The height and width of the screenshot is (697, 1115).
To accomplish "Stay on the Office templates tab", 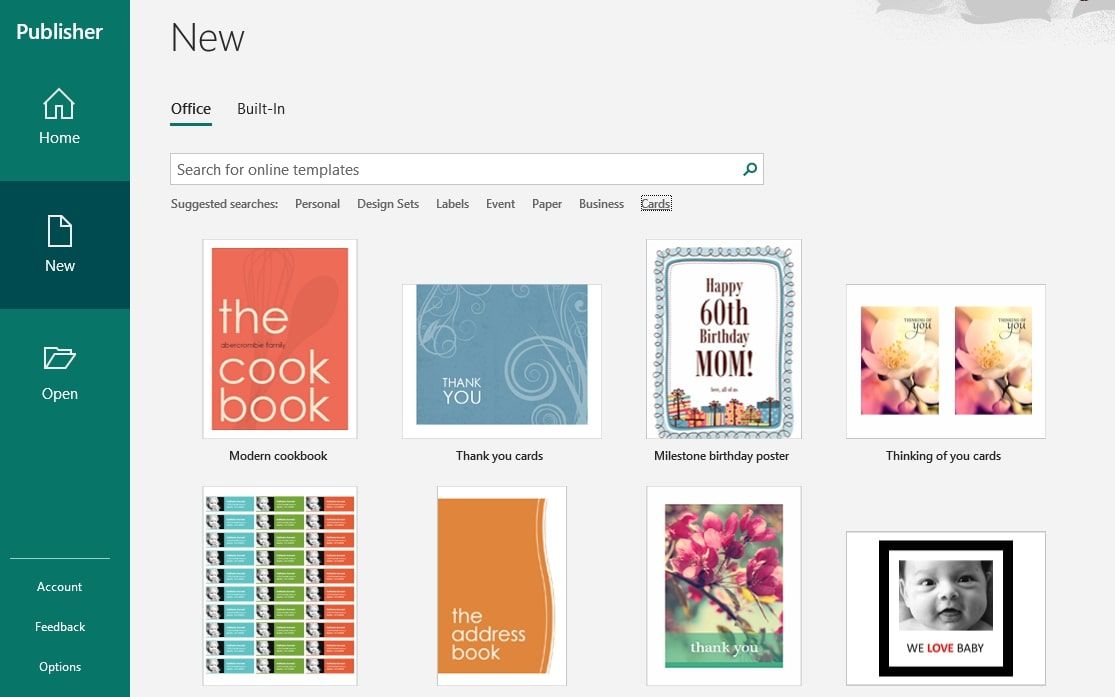I will [x=190, y=108].
